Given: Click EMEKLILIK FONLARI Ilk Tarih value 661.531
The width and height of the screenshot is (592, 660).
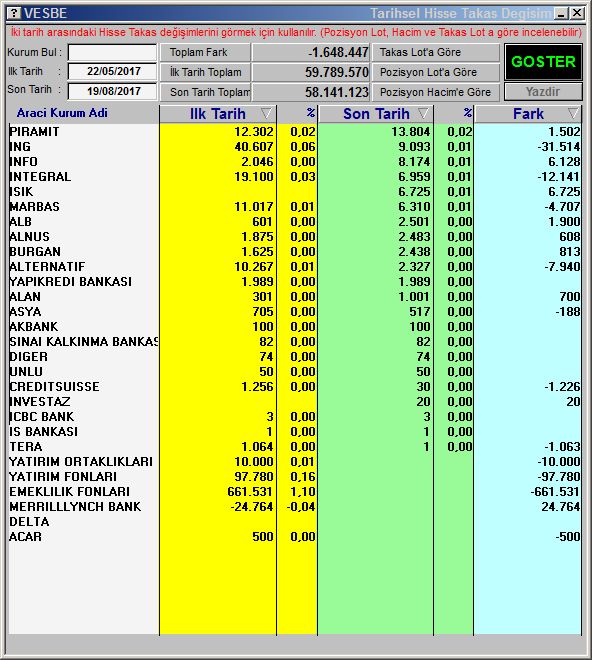Looking at the screenshot, I should [250, 492].
